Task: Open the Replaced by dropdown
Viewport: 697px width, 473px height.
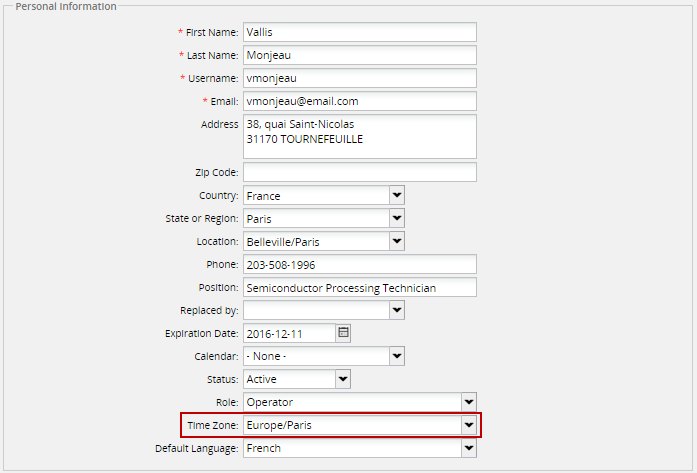Action: pos(396,310)
